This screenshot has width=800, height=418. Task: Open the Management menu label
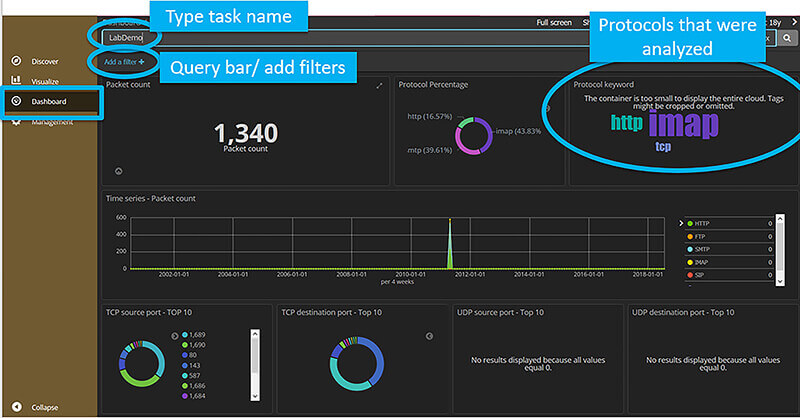pyautogui.click(x=52, y=122)
